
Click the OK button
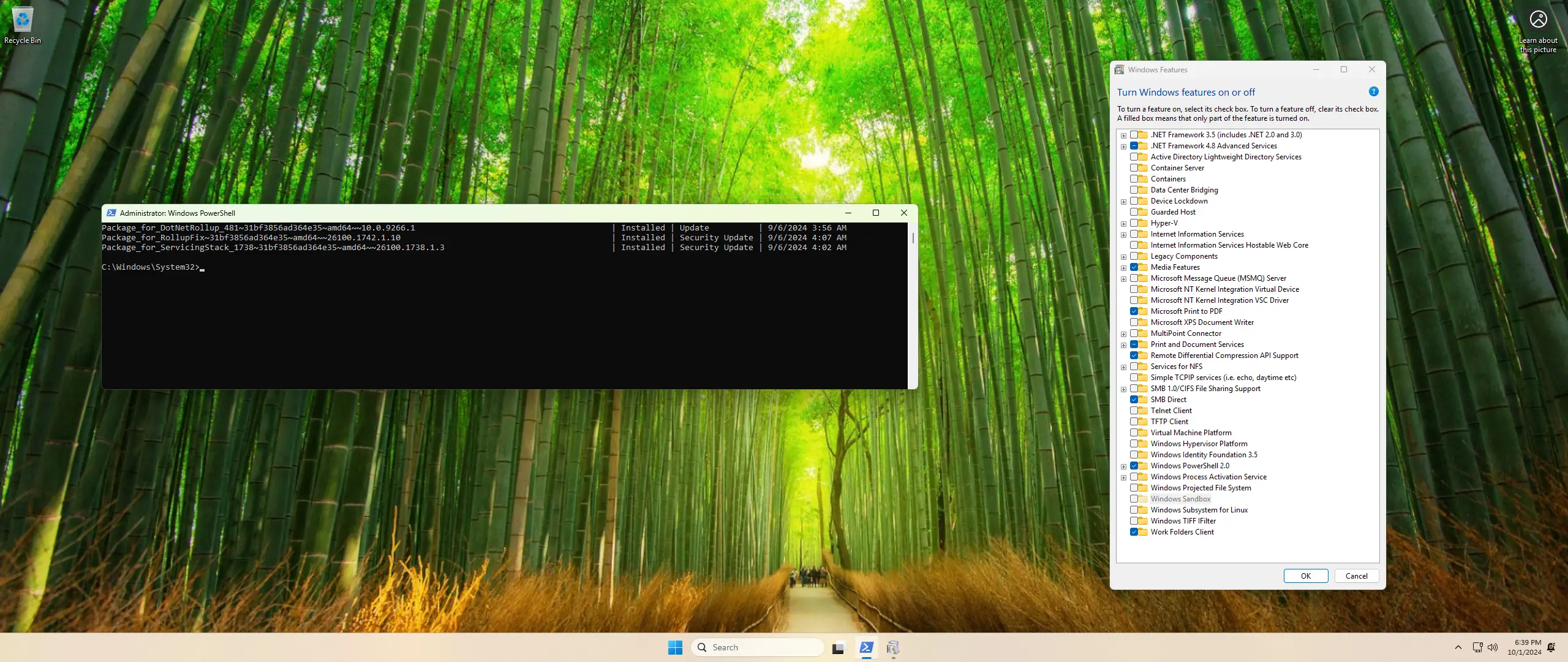click(1305, 576)
